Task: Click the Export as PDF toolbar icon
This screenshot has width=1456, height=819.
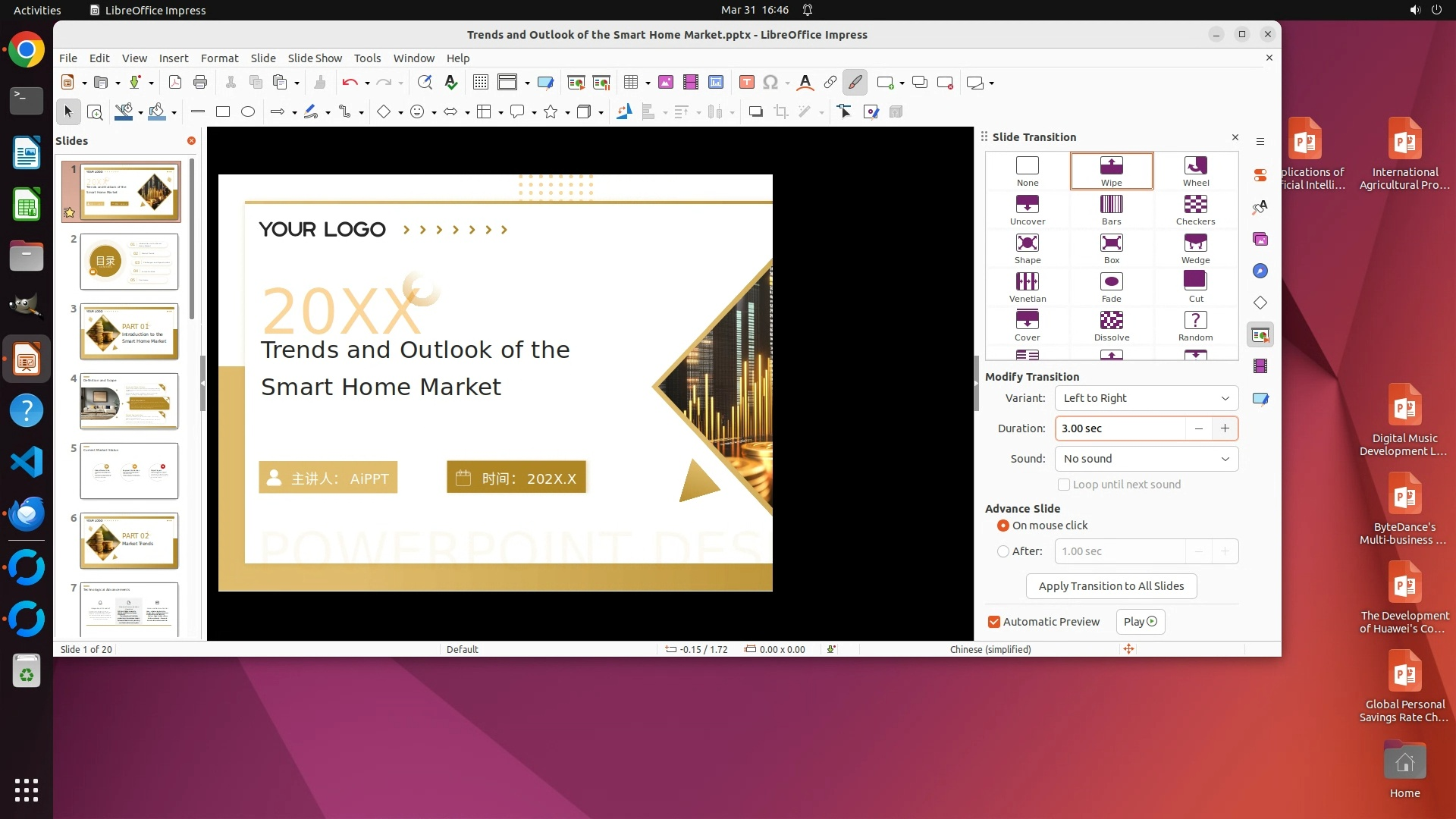Action: [x=175, y=83]
